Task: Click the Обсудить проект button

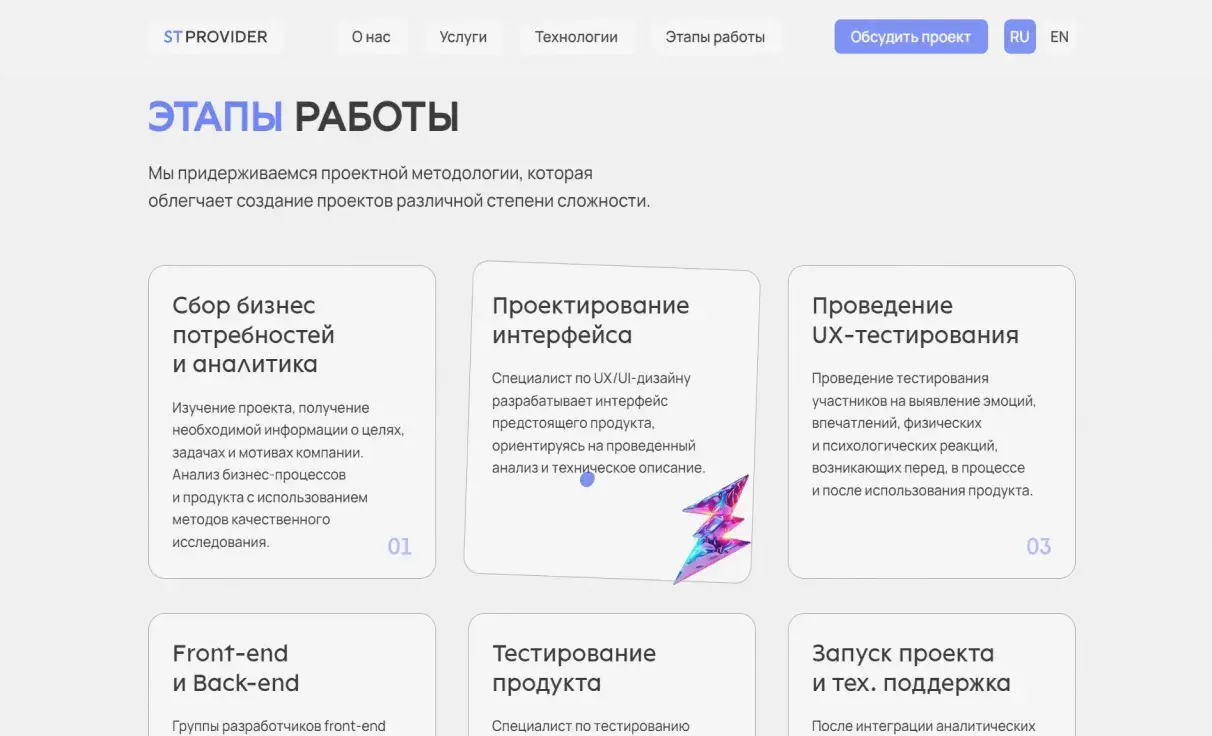Action: pos(911,37)
